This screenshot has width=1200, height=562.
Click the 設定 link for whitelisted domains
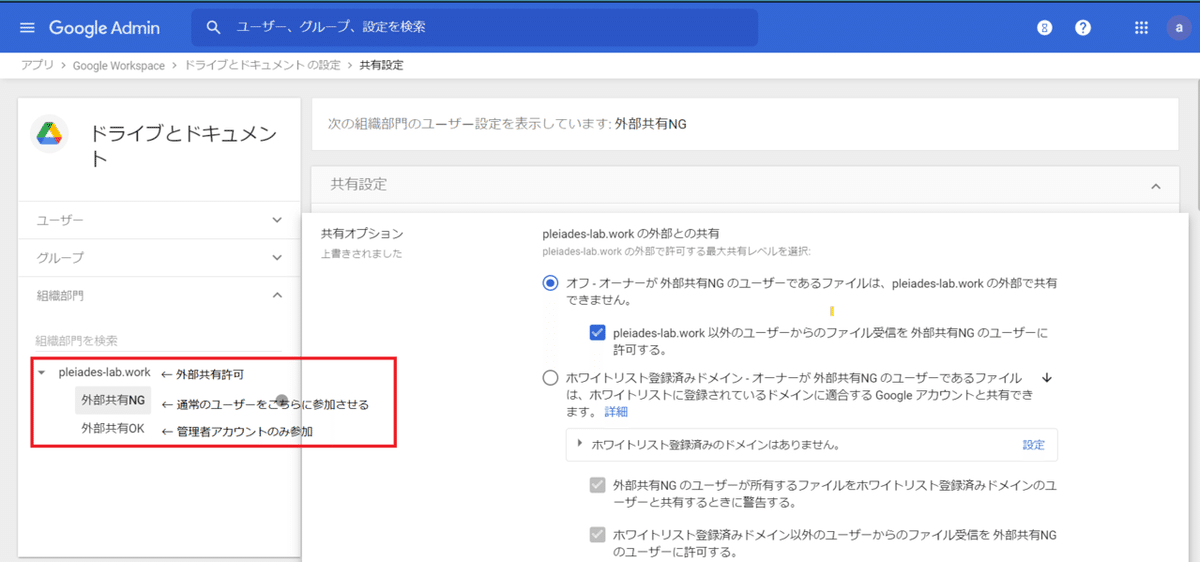point(1033,445)
